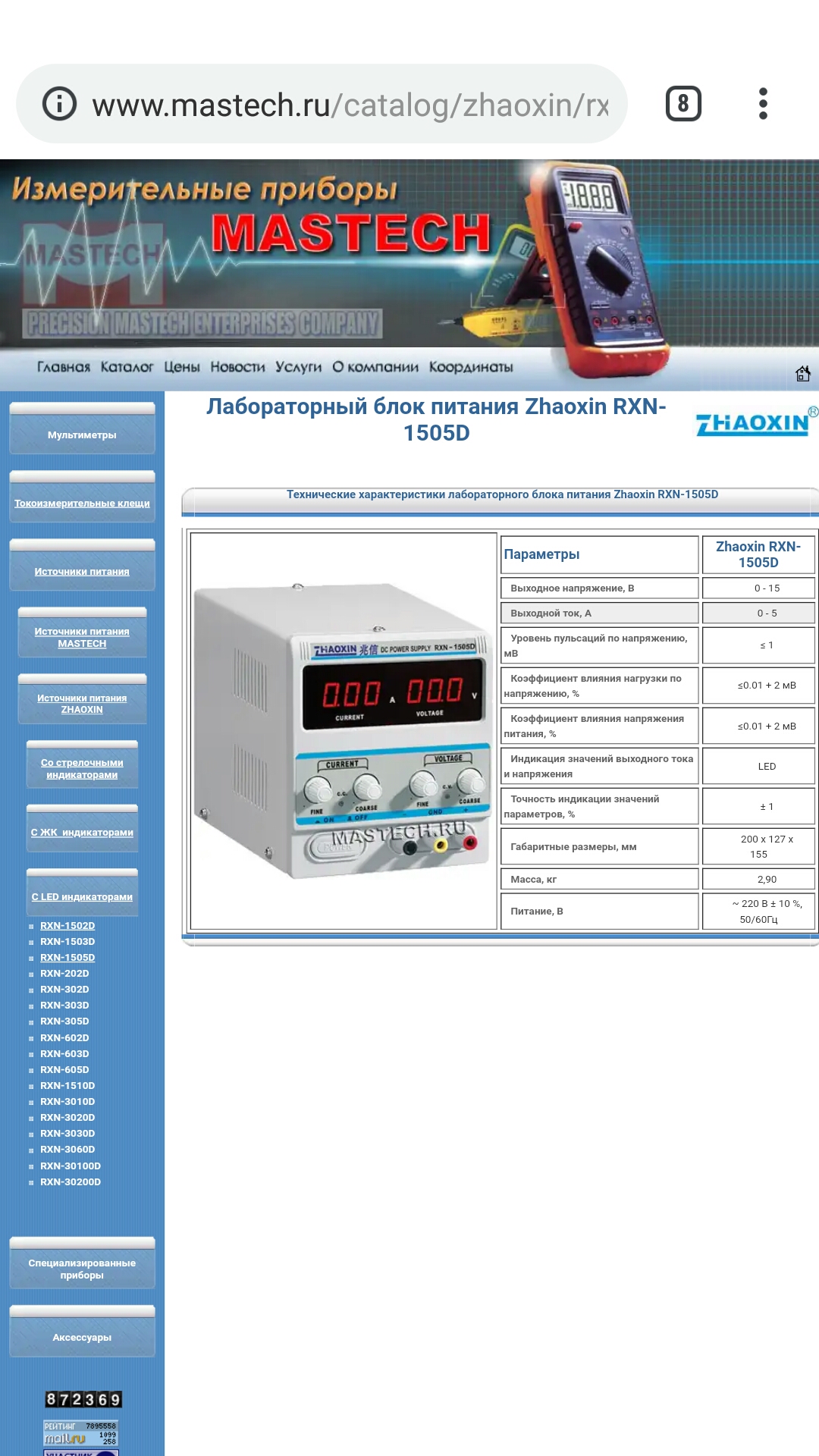
Task: Select model RXN-302D in the list
Action: coord(64,989)
